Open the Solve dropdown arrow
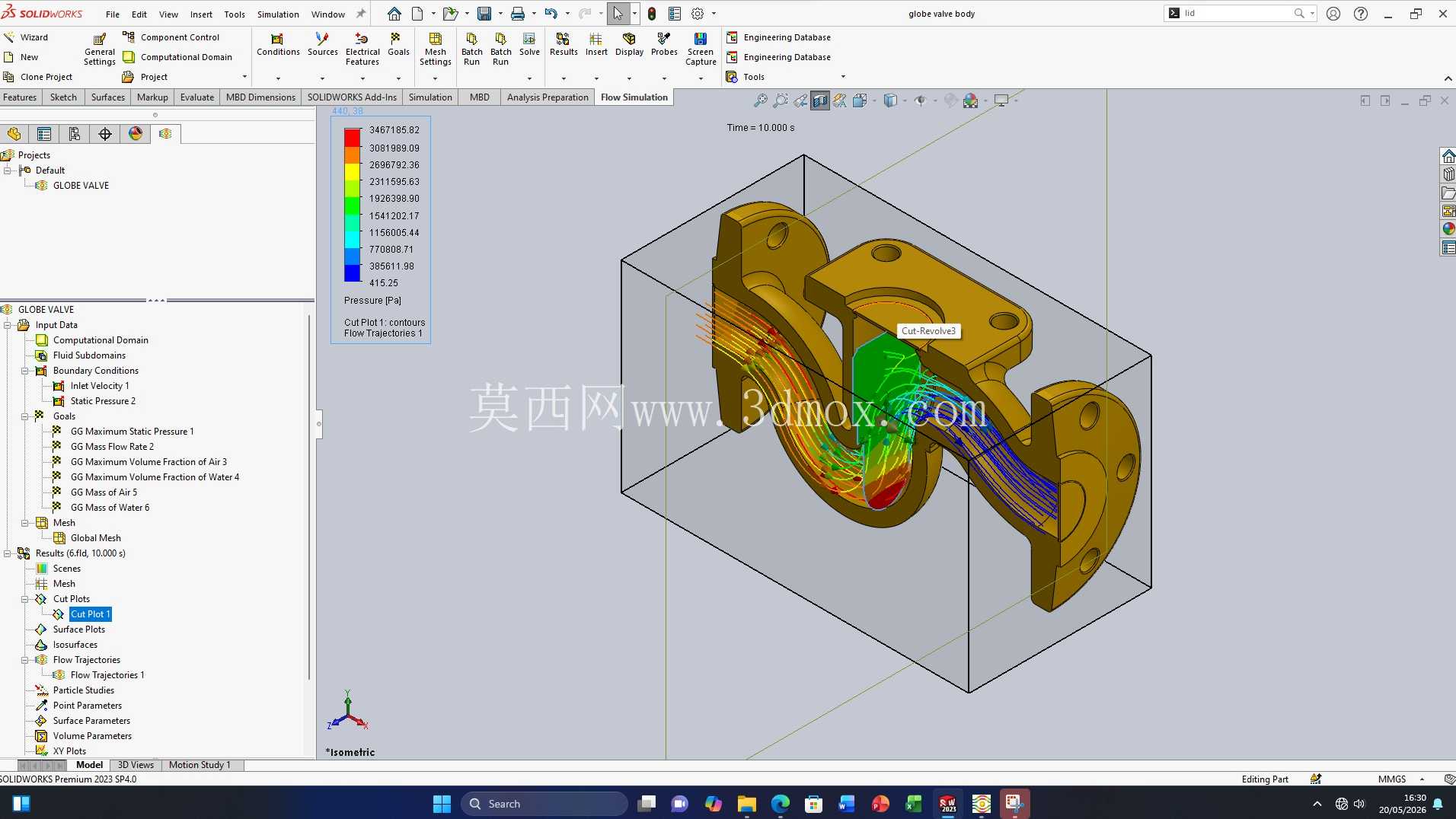This screenshot has width=1456, height=819. tap(529, 78)
